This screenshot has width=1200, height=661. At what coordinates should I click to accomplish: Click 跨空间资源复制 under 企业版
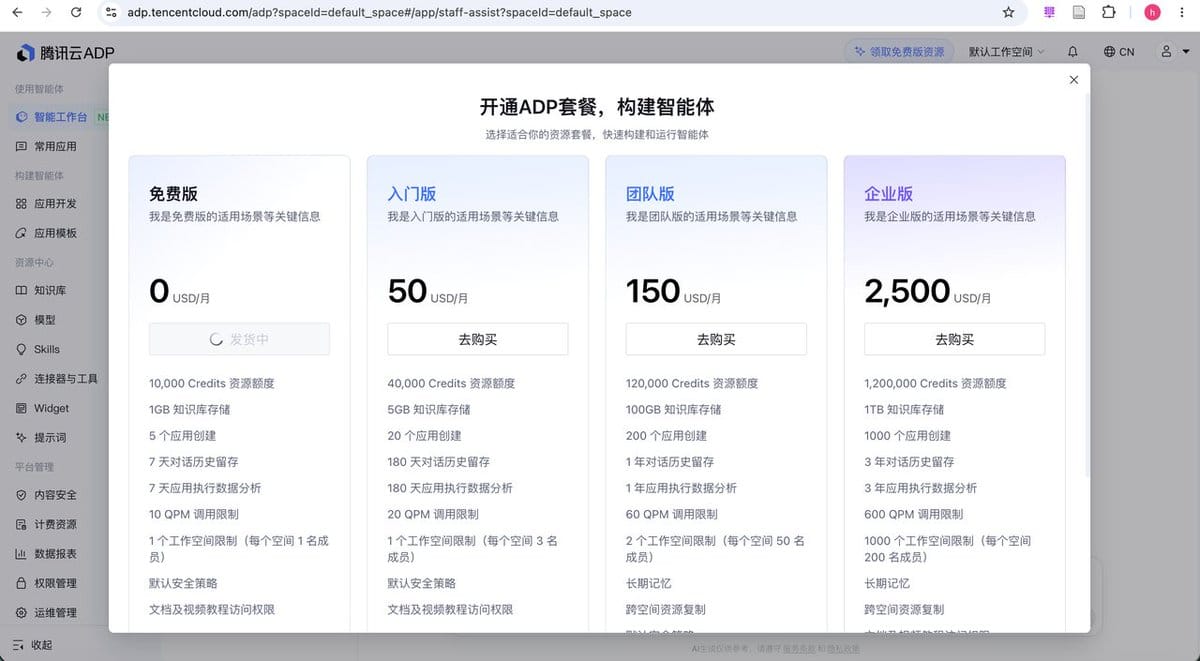pyautogui.click(x=904, y=609)
